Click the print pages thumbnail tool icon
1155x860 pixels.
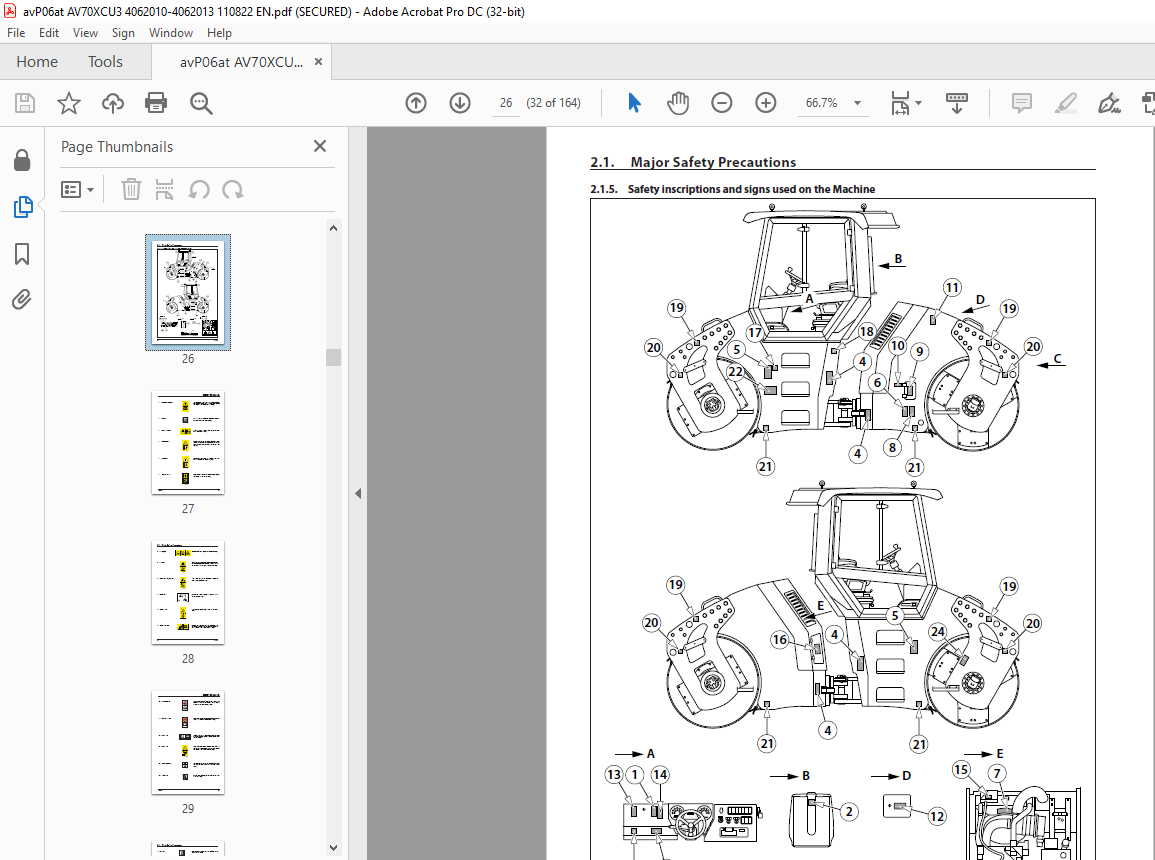pos(164,189)
